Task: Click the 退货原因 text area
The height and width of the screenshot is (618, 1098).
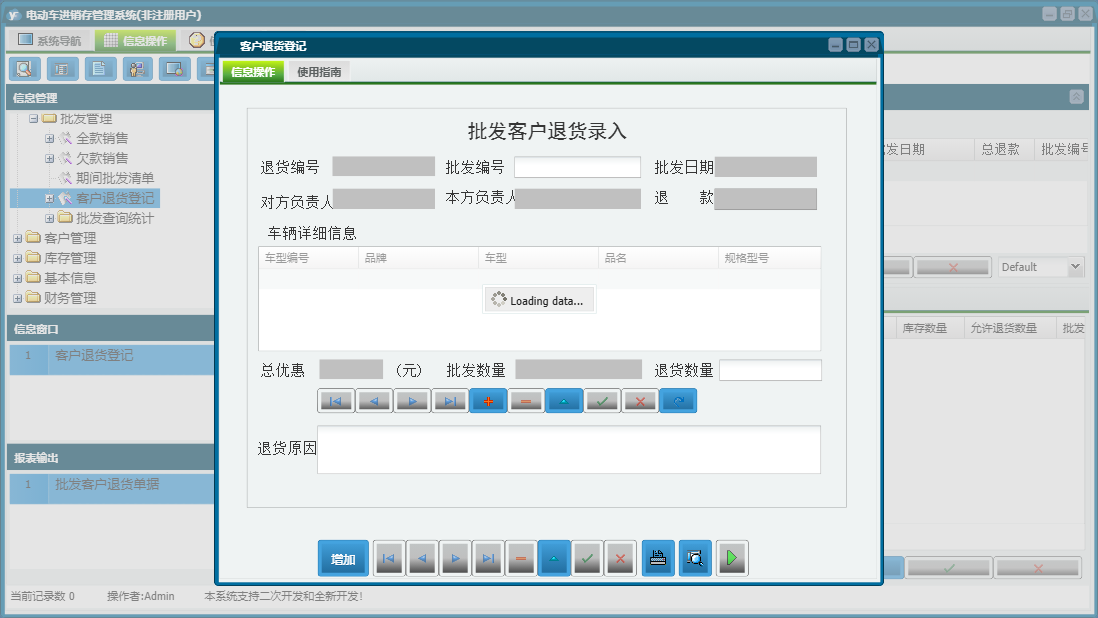Action: (569, 449)
